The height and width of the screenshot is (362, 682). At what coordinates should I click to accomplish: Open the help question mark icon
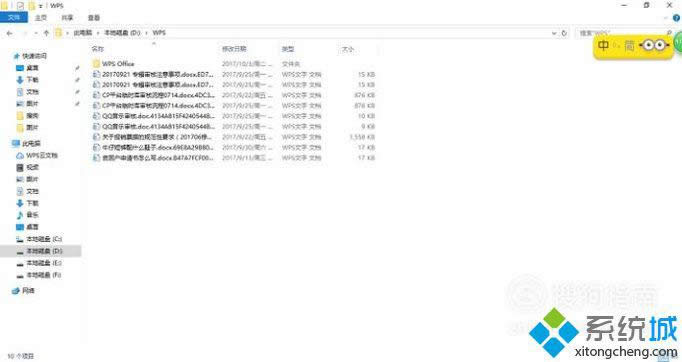coord(677,18)
